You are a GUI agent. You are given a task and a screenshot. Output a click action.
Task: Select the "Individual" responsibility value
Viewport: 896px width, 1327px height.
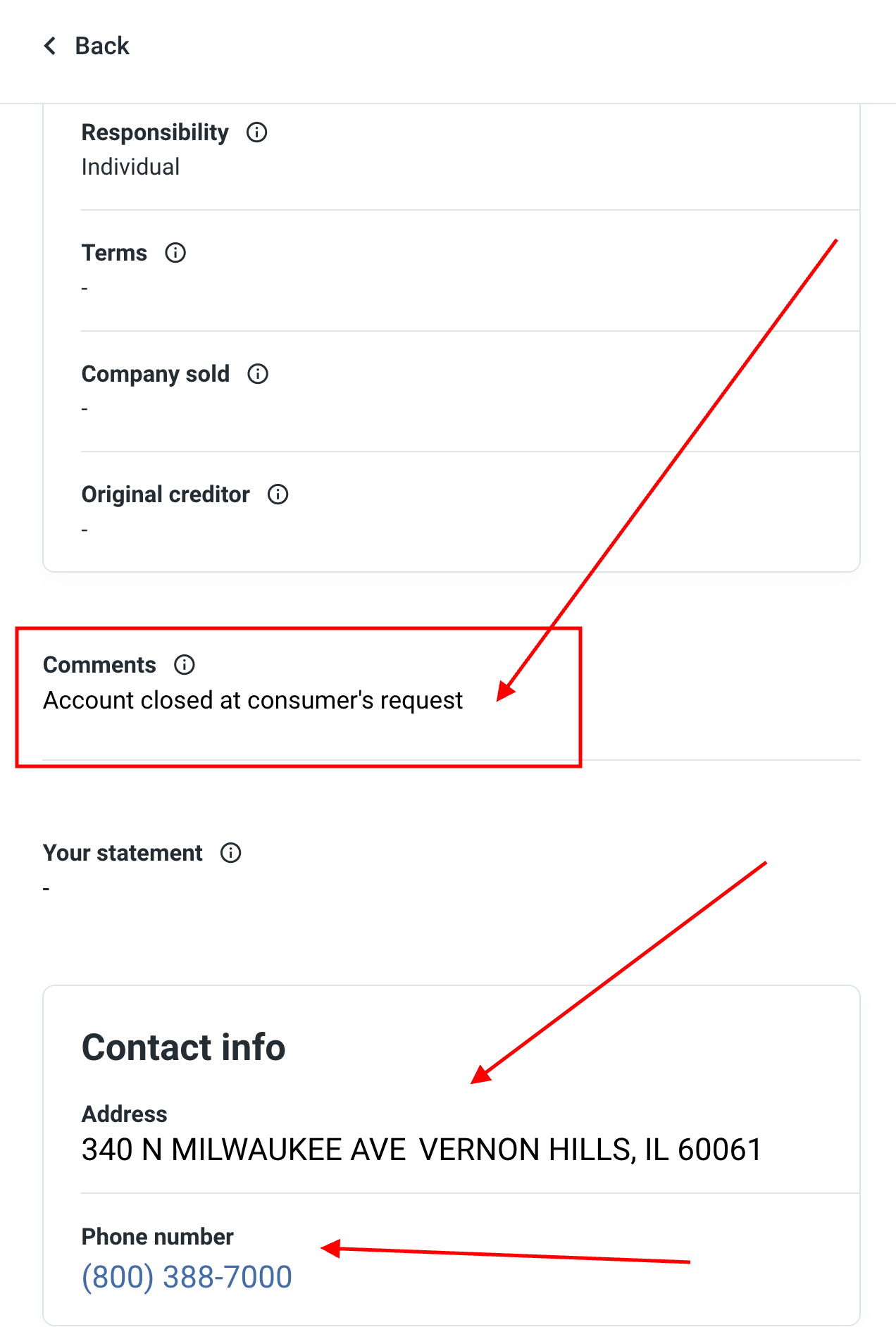tap(130, 167)
